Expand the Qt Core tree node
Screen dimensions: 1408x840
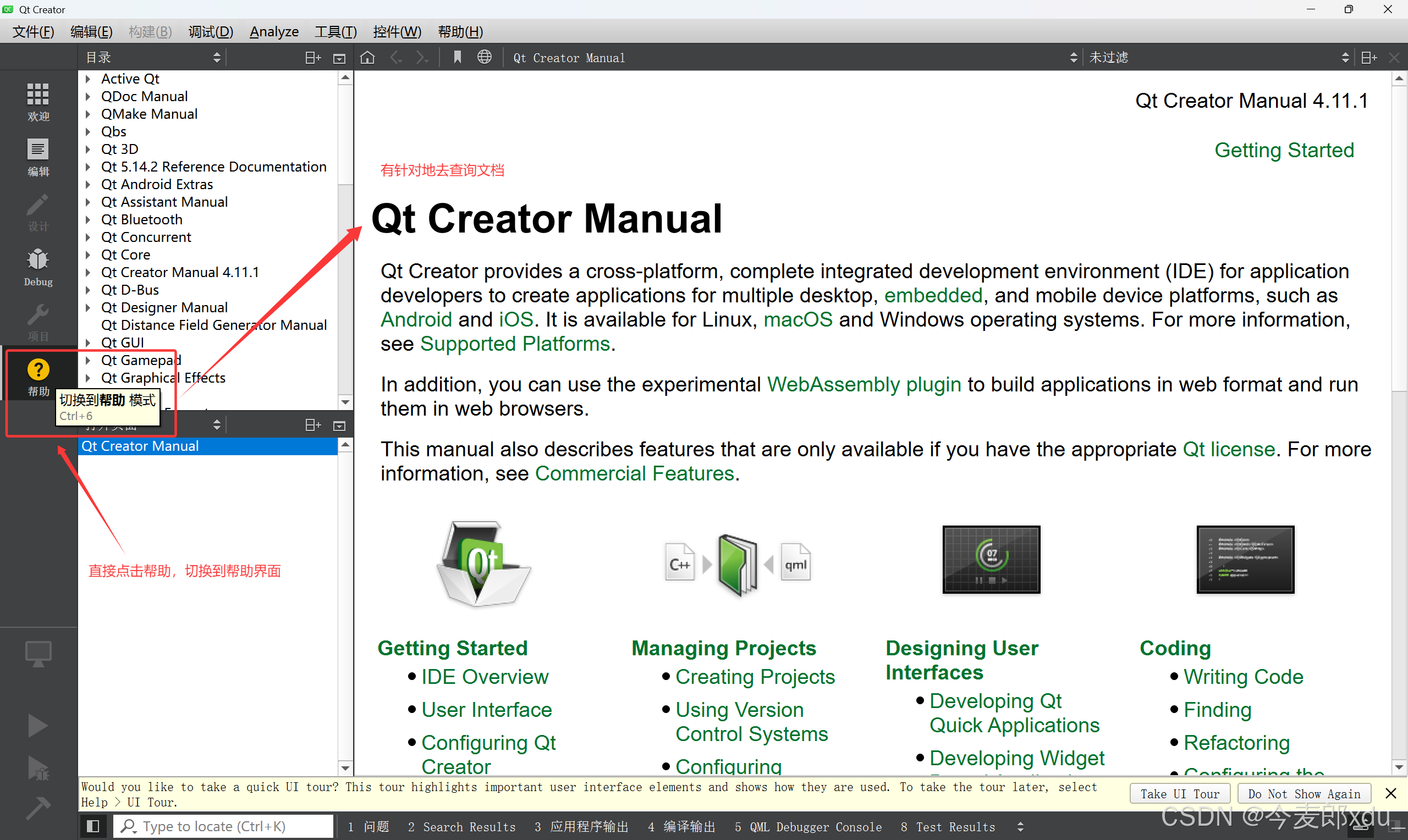click(x=89, y=255)
